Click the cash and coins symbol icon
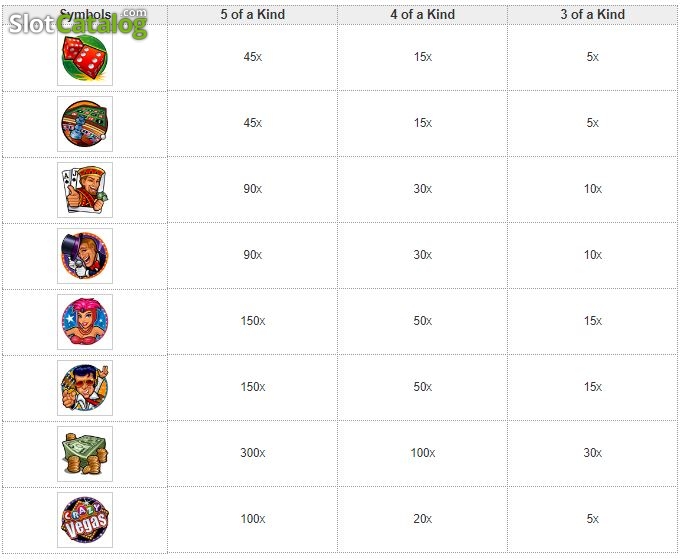Viewport: 681px width, 559px height. click(85, 454)
